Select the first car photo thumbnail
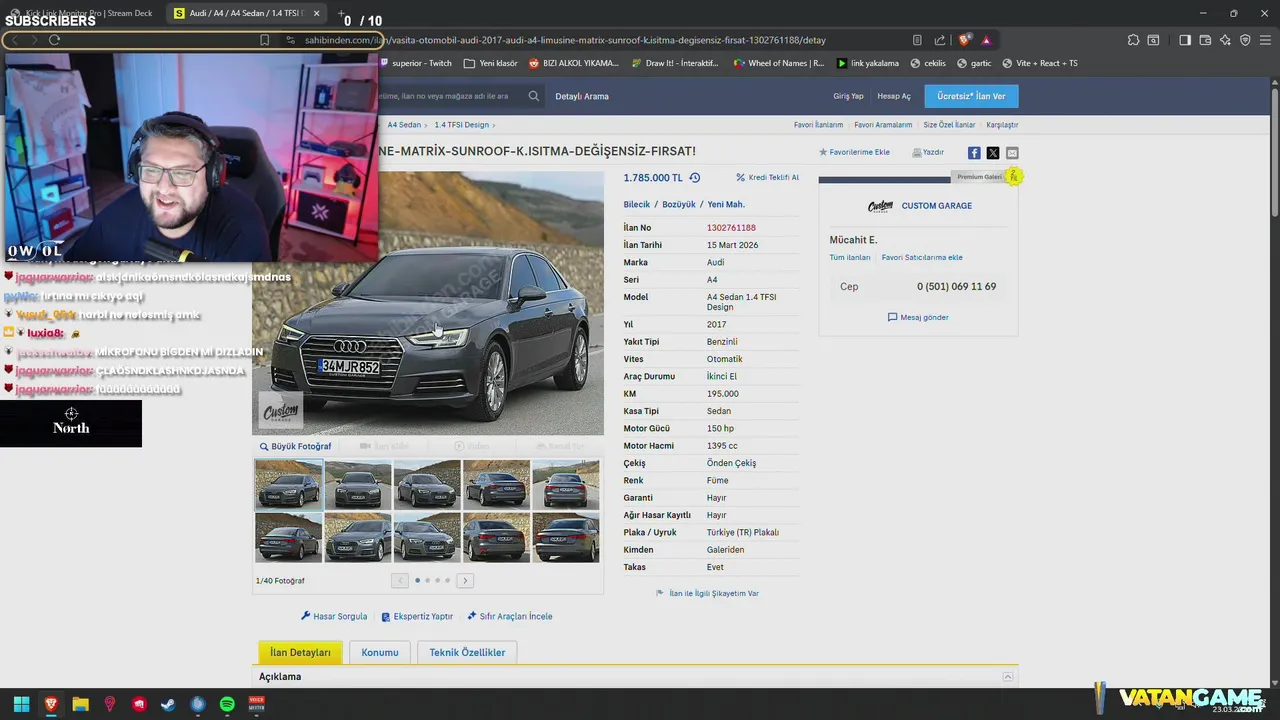The width and height of the screenshot is (1280, 720). click(x=289, y=485)
